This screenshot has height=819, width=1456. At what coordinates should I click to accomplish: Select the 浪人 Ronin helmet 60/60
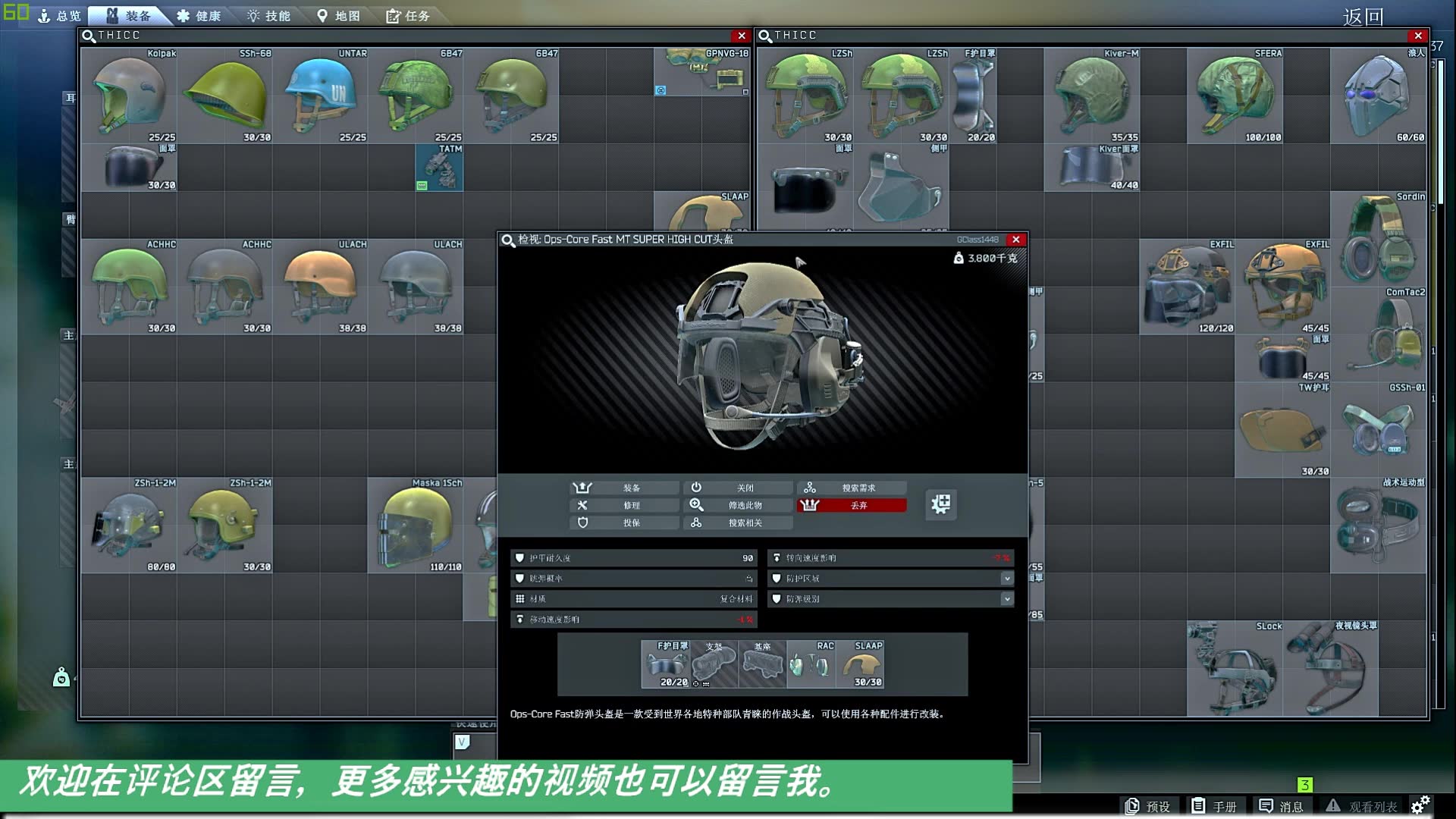coord(1379,96)
